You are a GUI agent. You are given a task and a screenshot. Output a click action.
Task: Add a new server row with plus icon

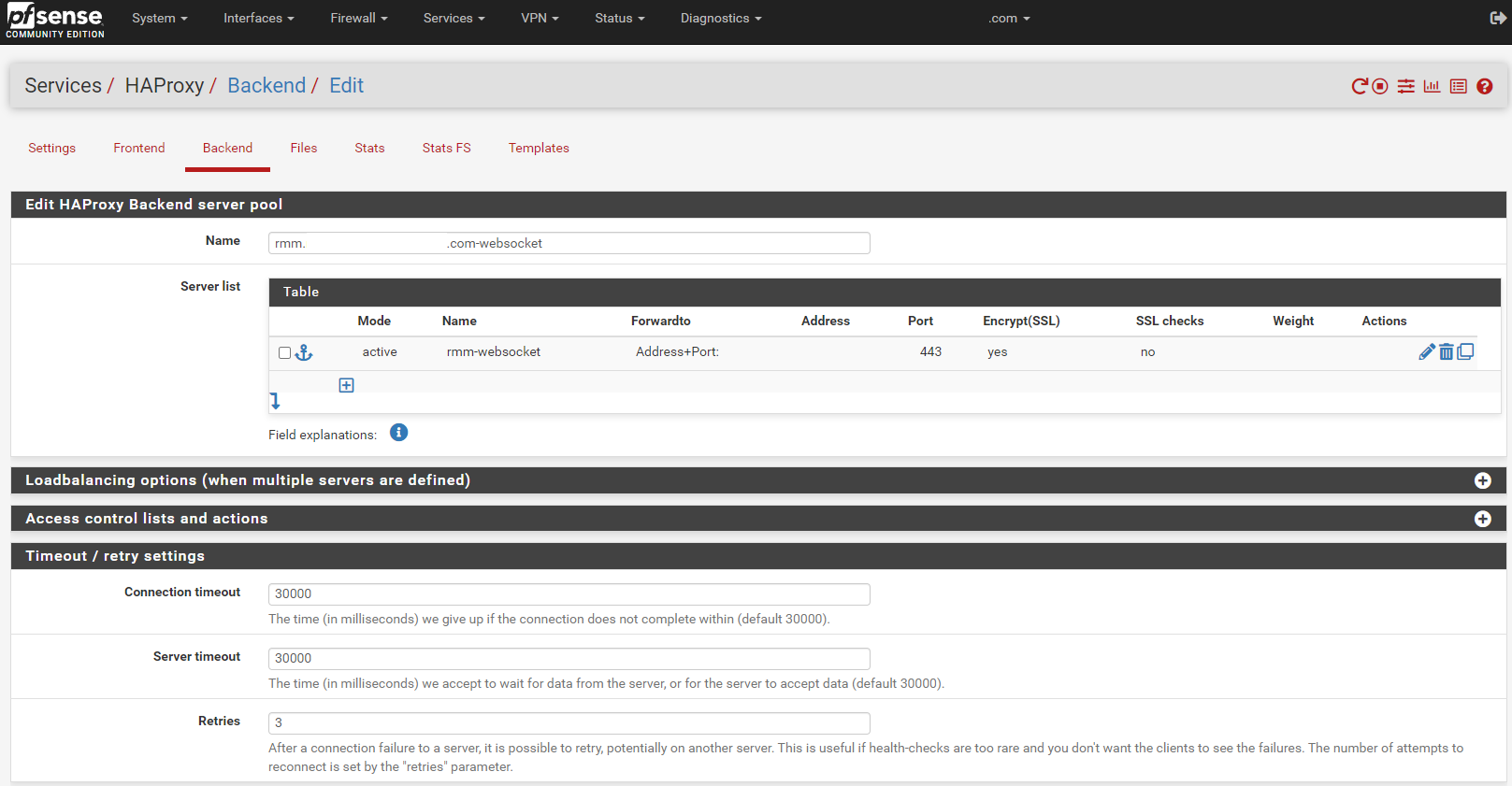(x=346, y=385)
